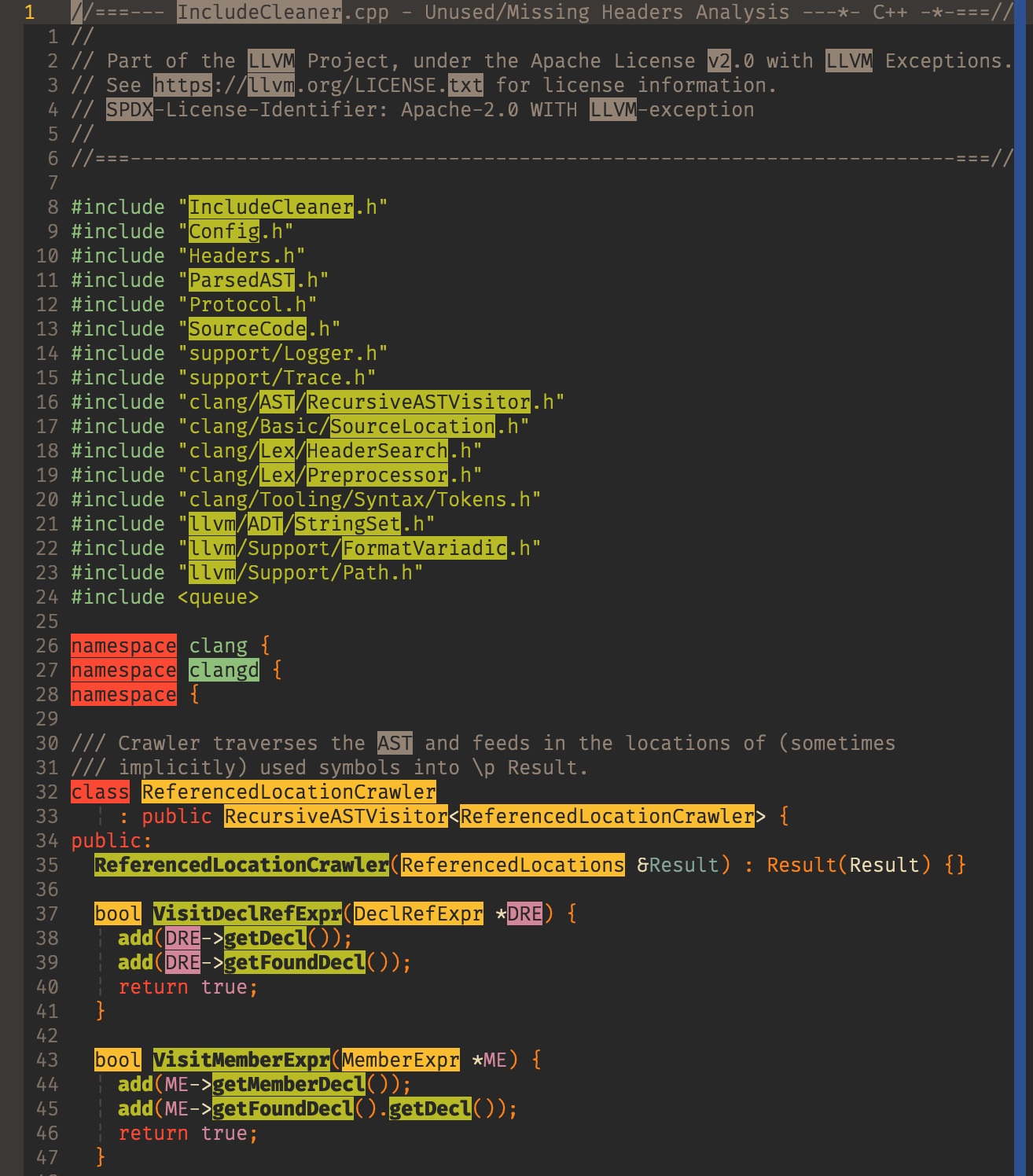
Task: Select getFoundDecl call on line 39
Action: [x=293, y=962]
